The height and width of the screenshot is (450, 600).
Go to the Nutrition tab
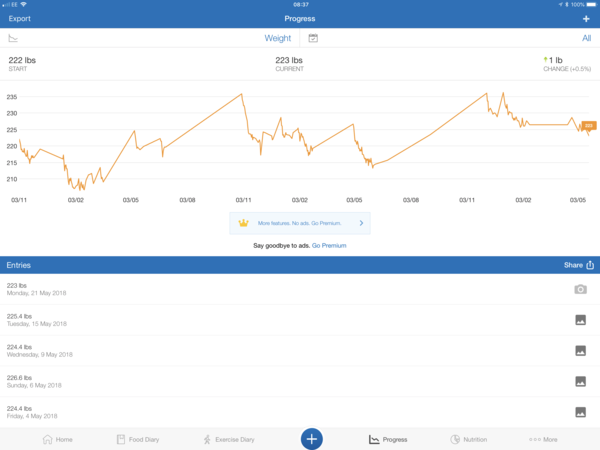click(469, 439)
